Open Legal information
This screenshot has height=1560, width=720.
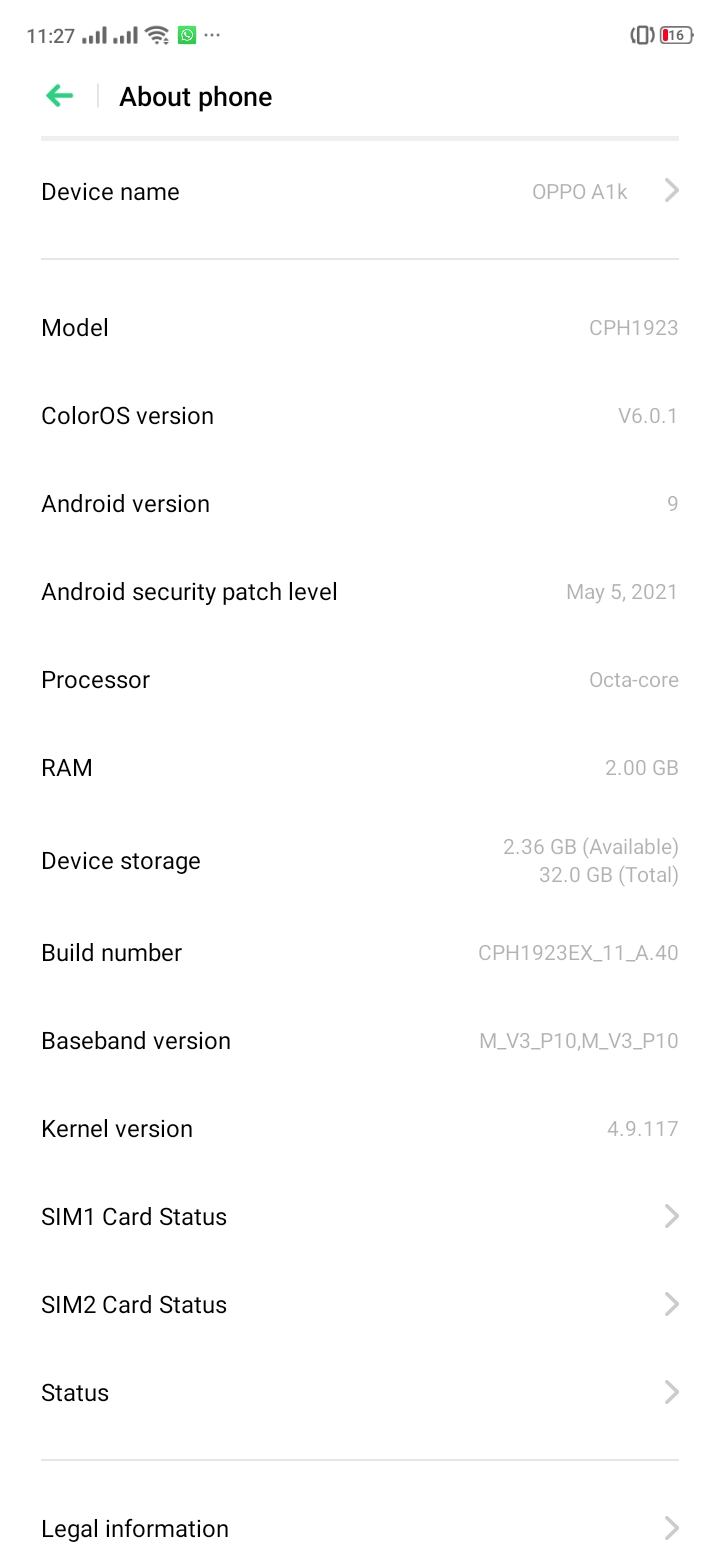tap(360, 1528)
